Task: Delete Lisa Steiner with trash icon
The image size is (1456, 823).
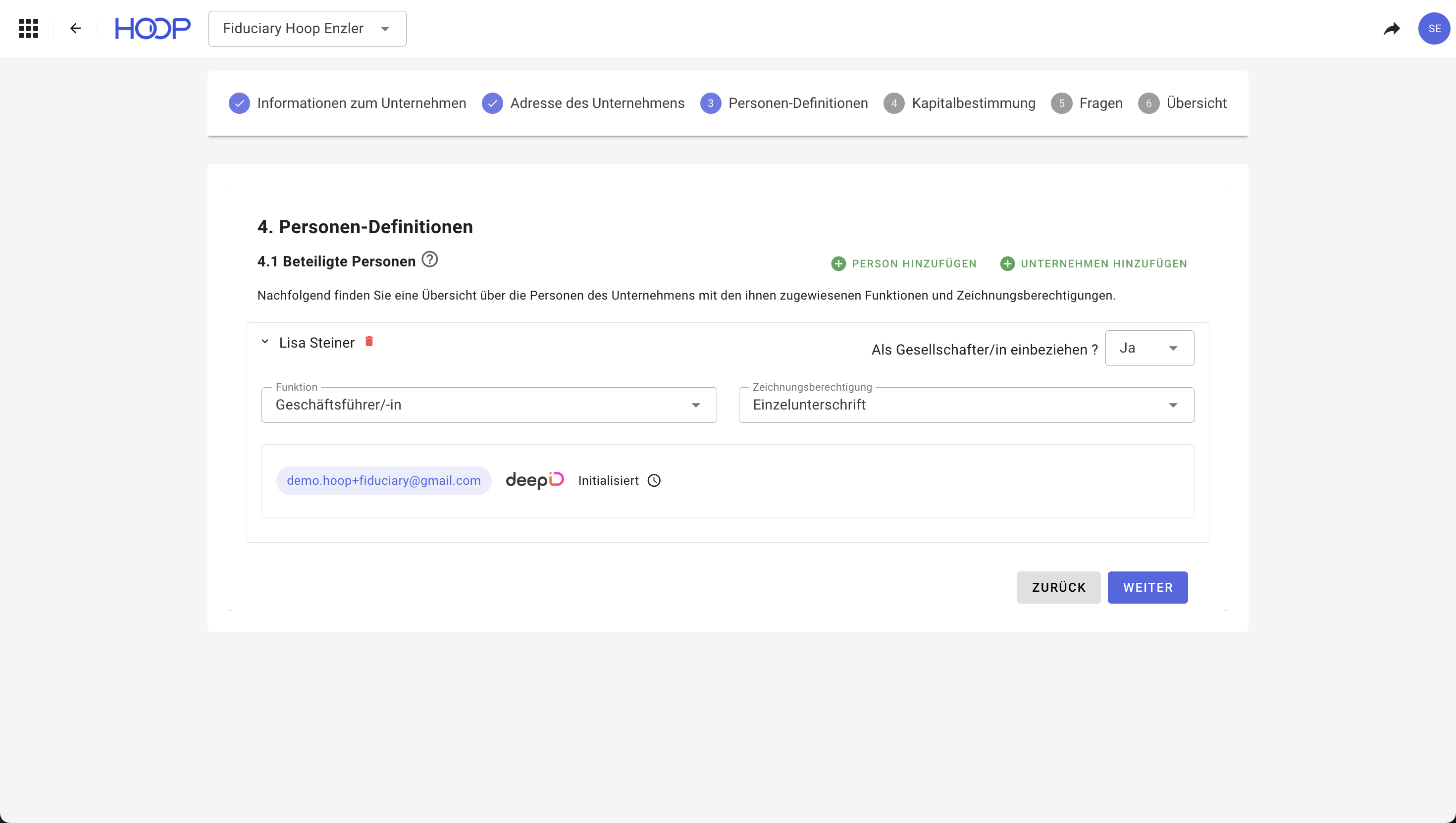Action: pyautogui.click(x=369, y=341)
